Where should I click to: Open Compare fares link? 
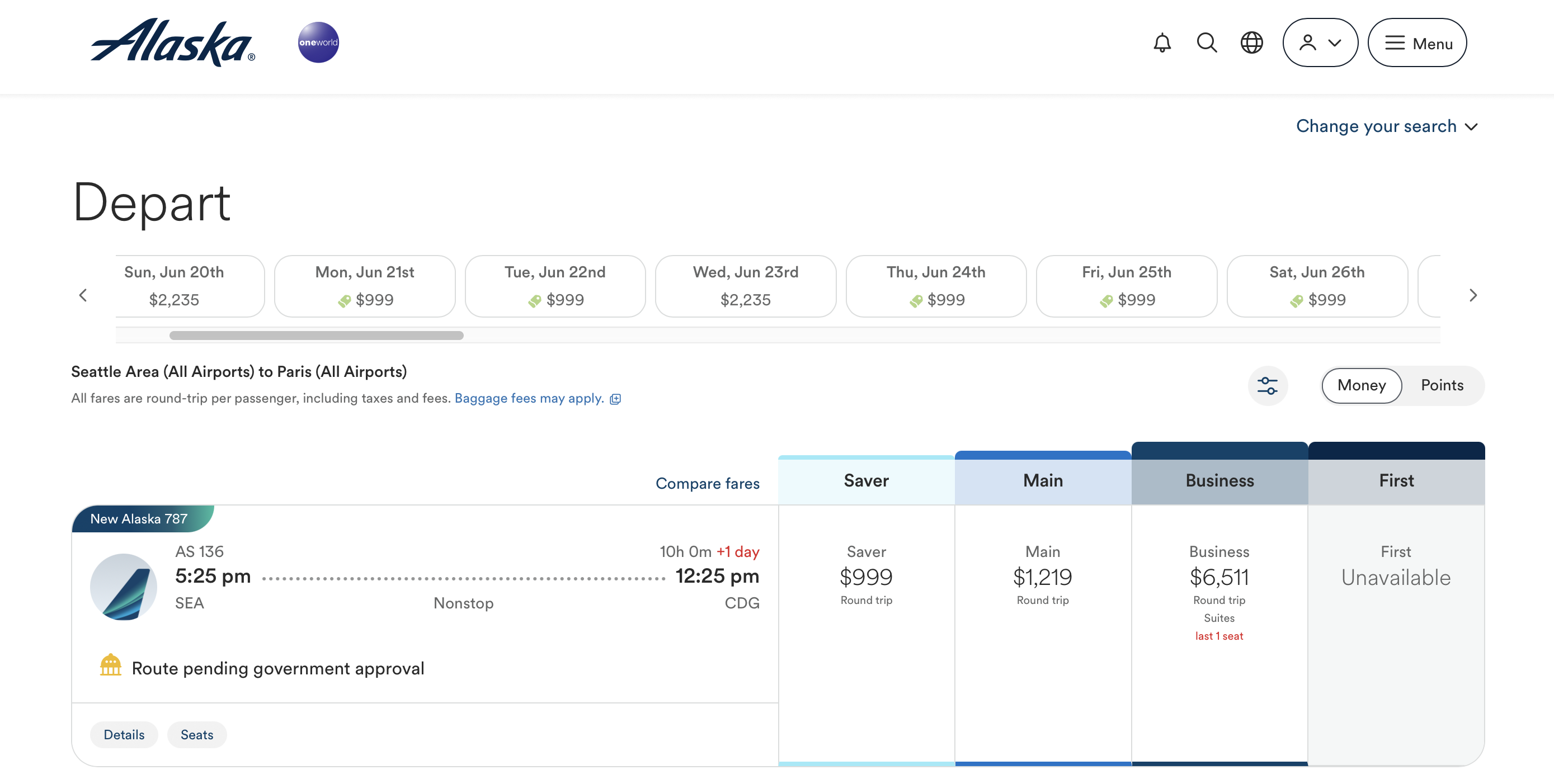click(x=707, y=483)
